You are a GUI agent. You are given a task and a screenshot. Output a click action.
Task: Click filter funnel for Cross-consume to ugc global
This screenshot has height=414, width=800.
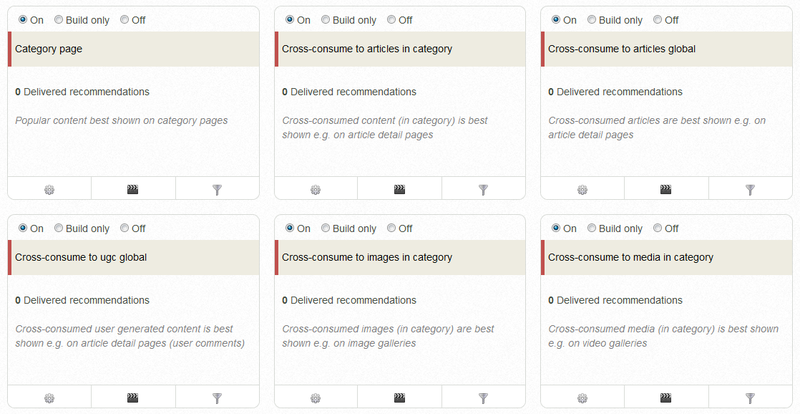pyautogui.click(x=217, y=397)
